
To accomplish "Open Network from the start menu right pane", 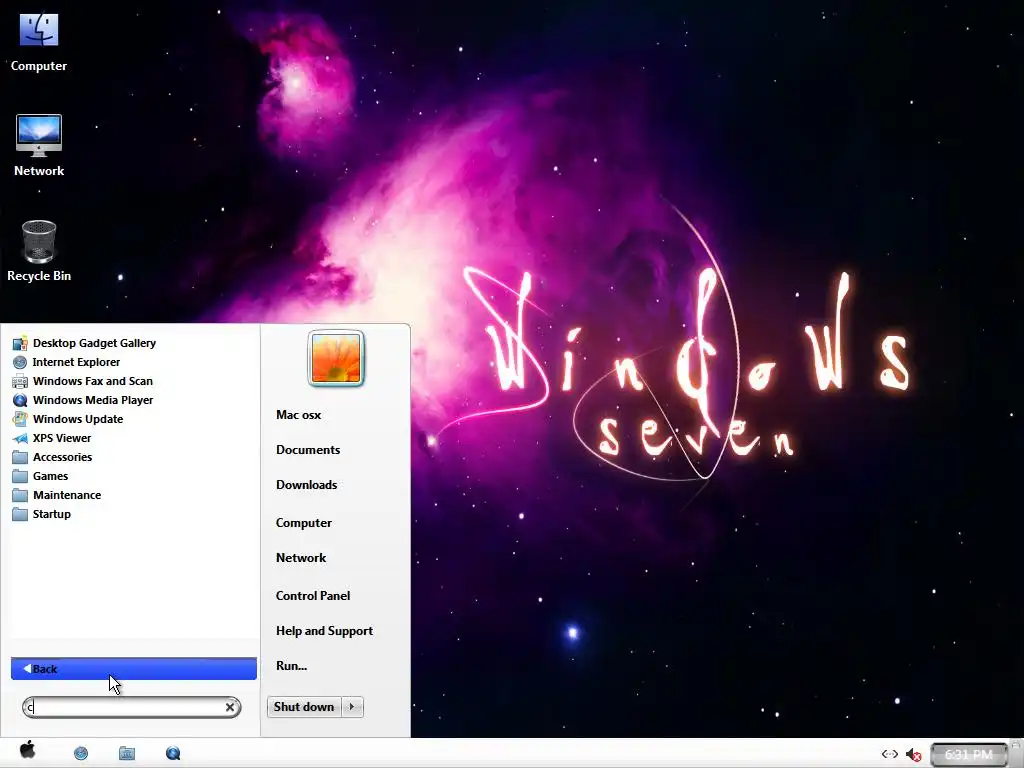I will [300, 558].
